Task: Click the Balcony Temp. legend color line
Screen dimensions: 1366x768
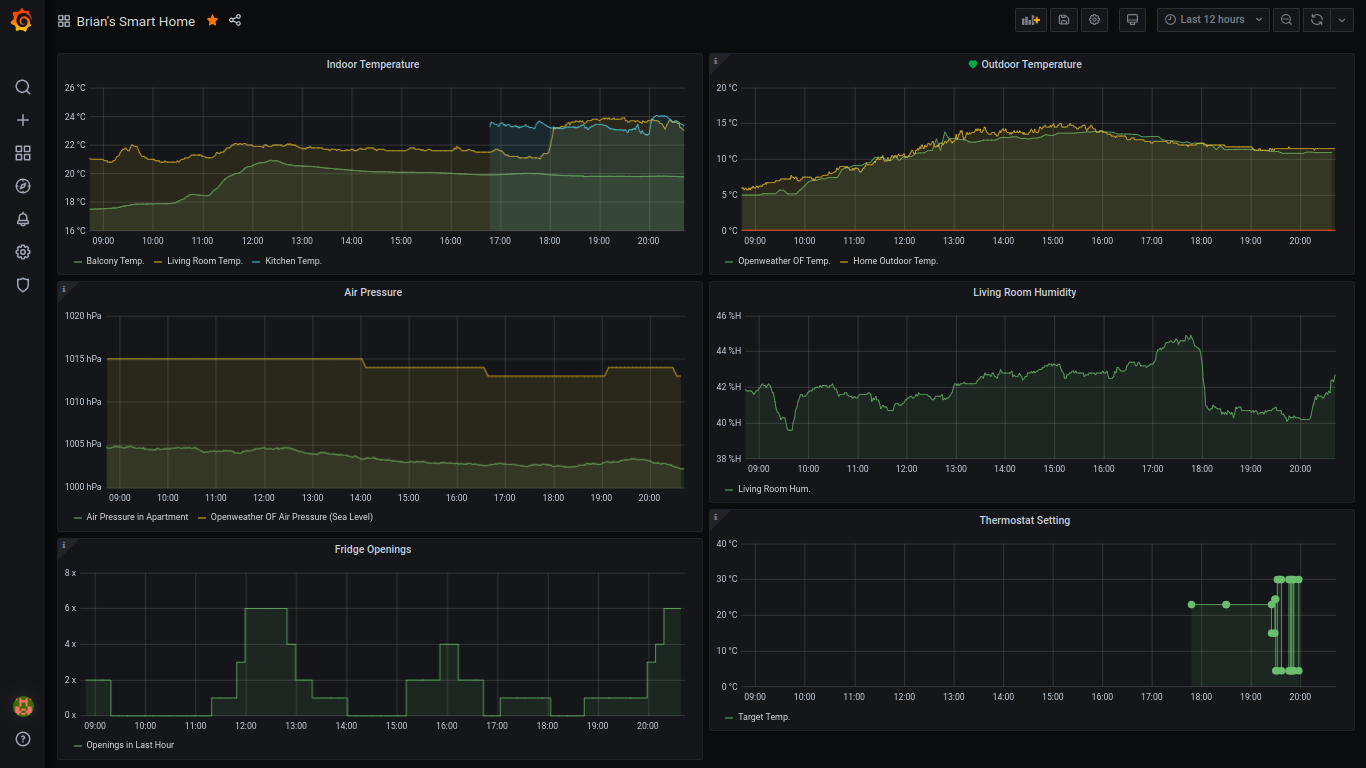Action: point(78,261)
